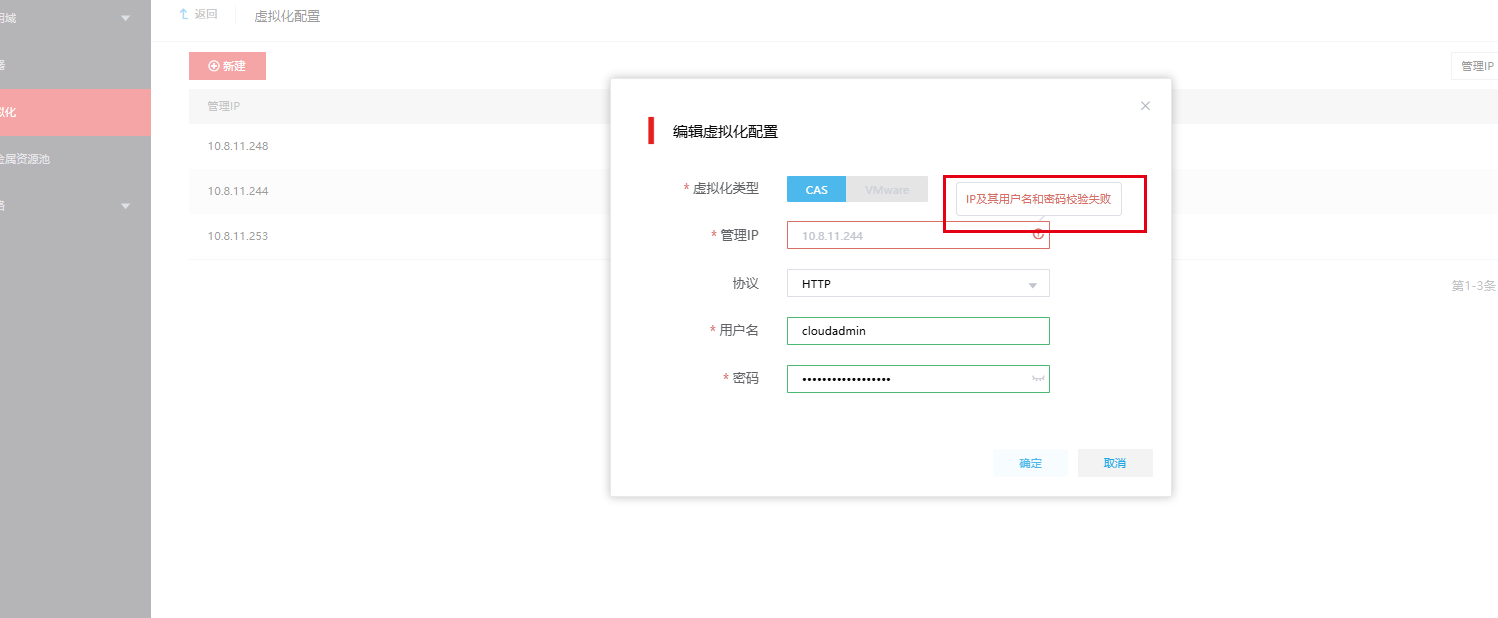Click the 返回 back arrow icon

(183, 15)
